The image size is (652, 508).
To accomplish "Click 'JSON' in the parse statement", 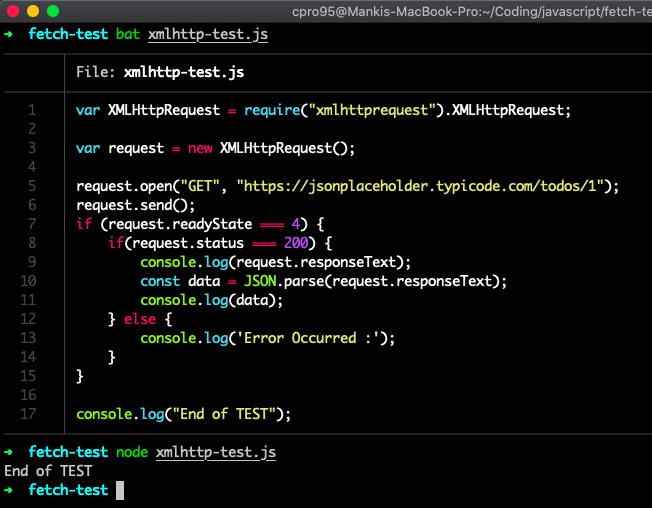I will point(260,281).
